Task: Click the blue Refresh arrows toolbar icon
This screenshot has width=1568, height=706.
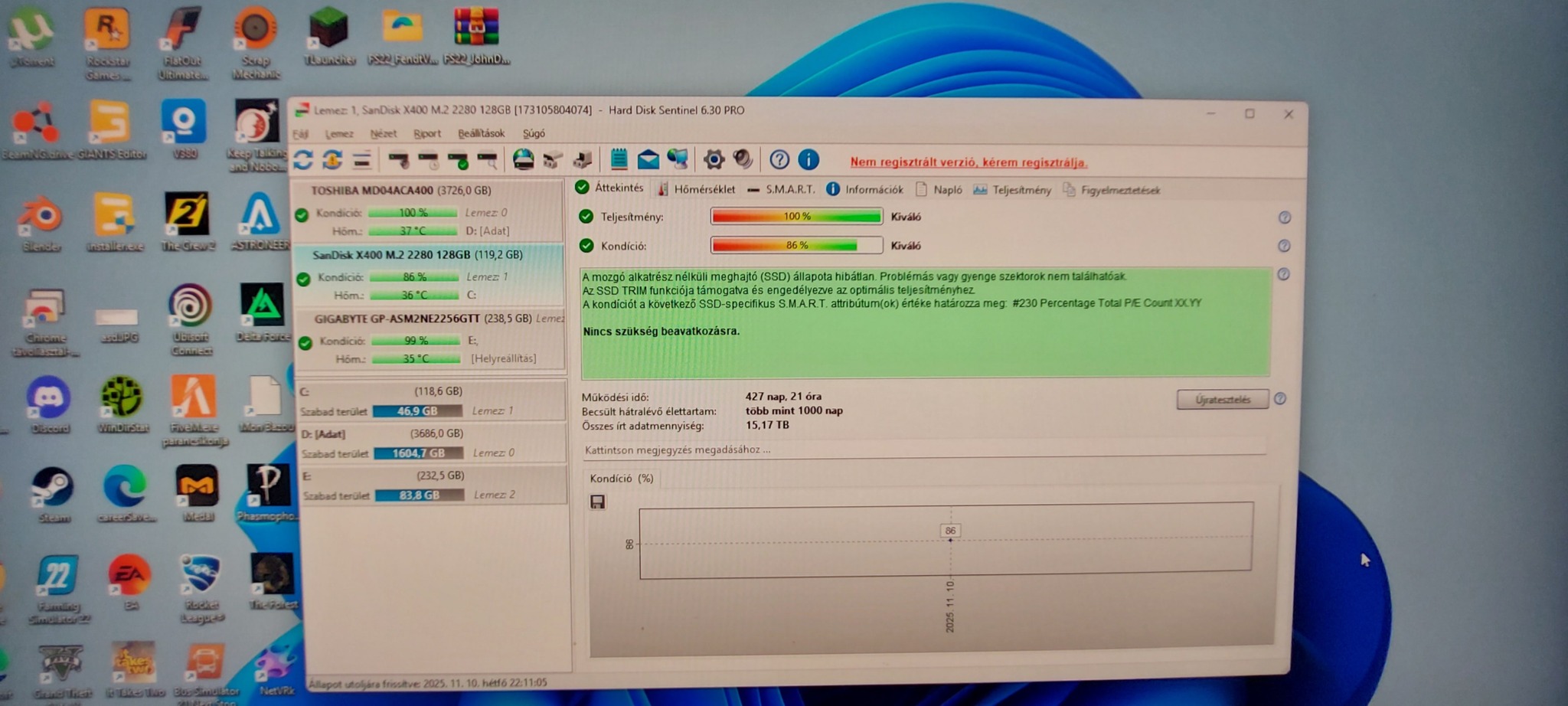Action: pyautogui.click(x=303, y=159)
